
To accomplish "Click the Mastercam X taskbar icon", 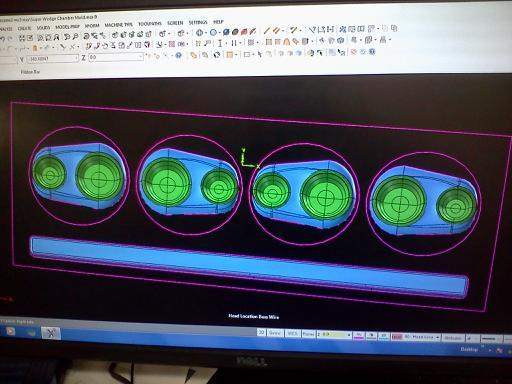I will point(51,333).
